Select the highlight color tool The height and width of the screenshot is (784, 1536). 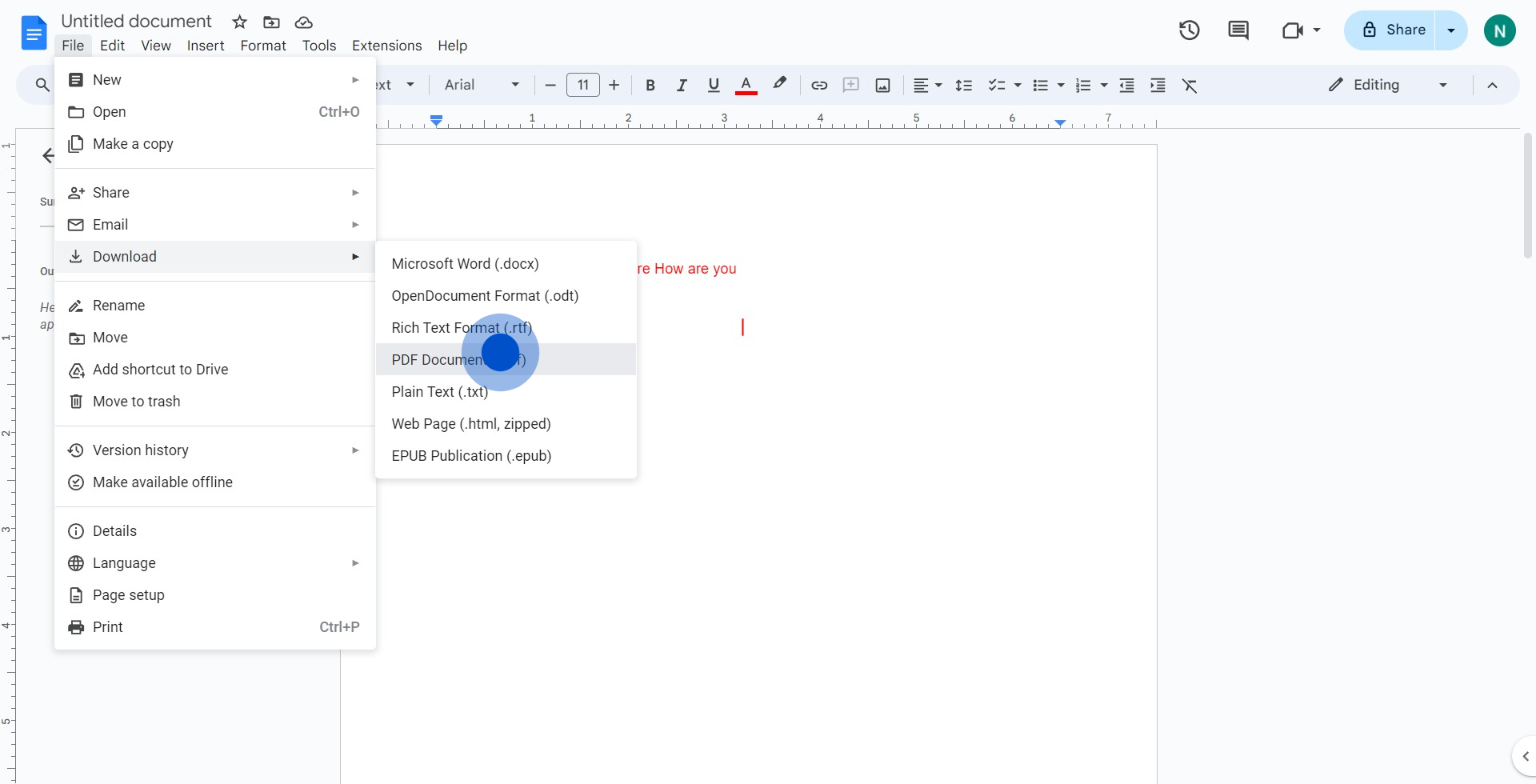tap(779, 85)
